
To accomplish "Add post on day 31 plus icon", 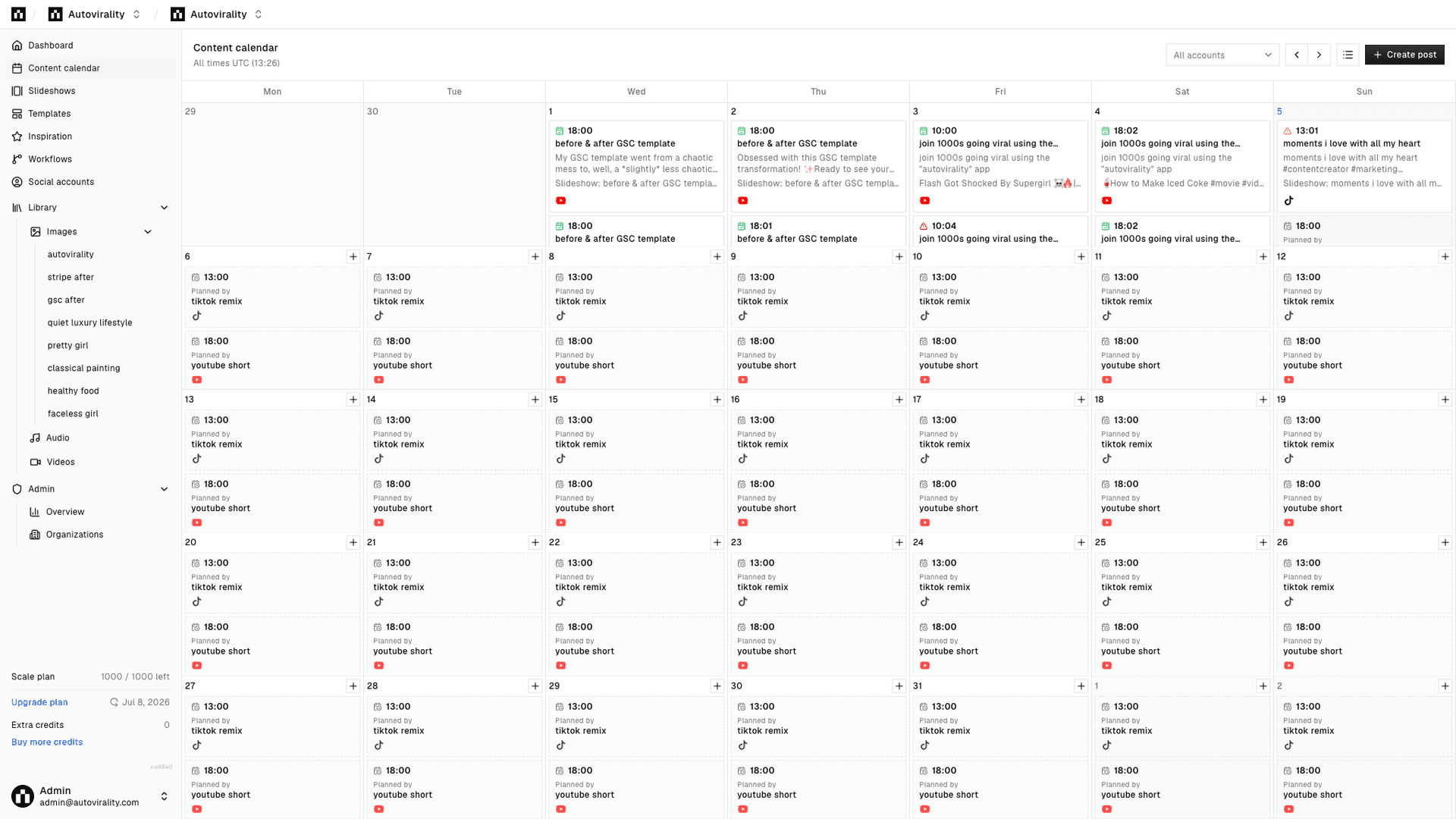I will (1081, 686).
